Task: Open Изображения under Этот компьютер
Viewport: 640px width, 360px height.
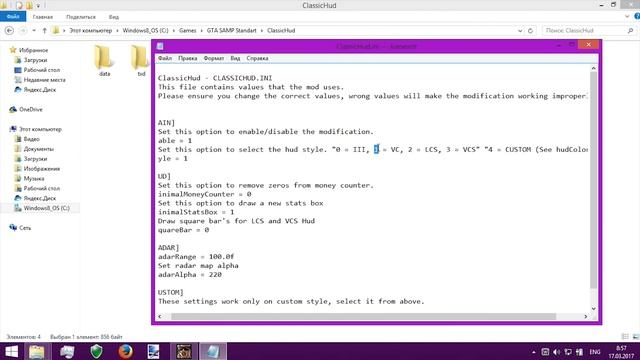Action: [42, 169]
